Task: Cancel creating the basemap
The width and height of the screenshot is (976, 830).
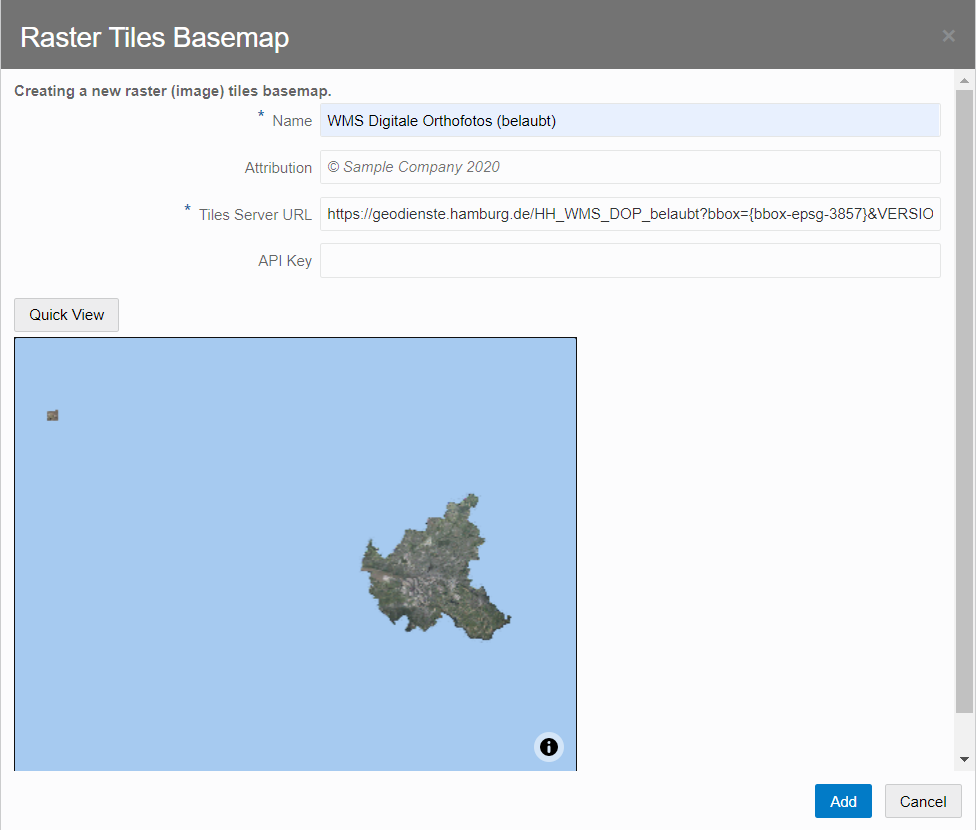Action: coord(922,801)
